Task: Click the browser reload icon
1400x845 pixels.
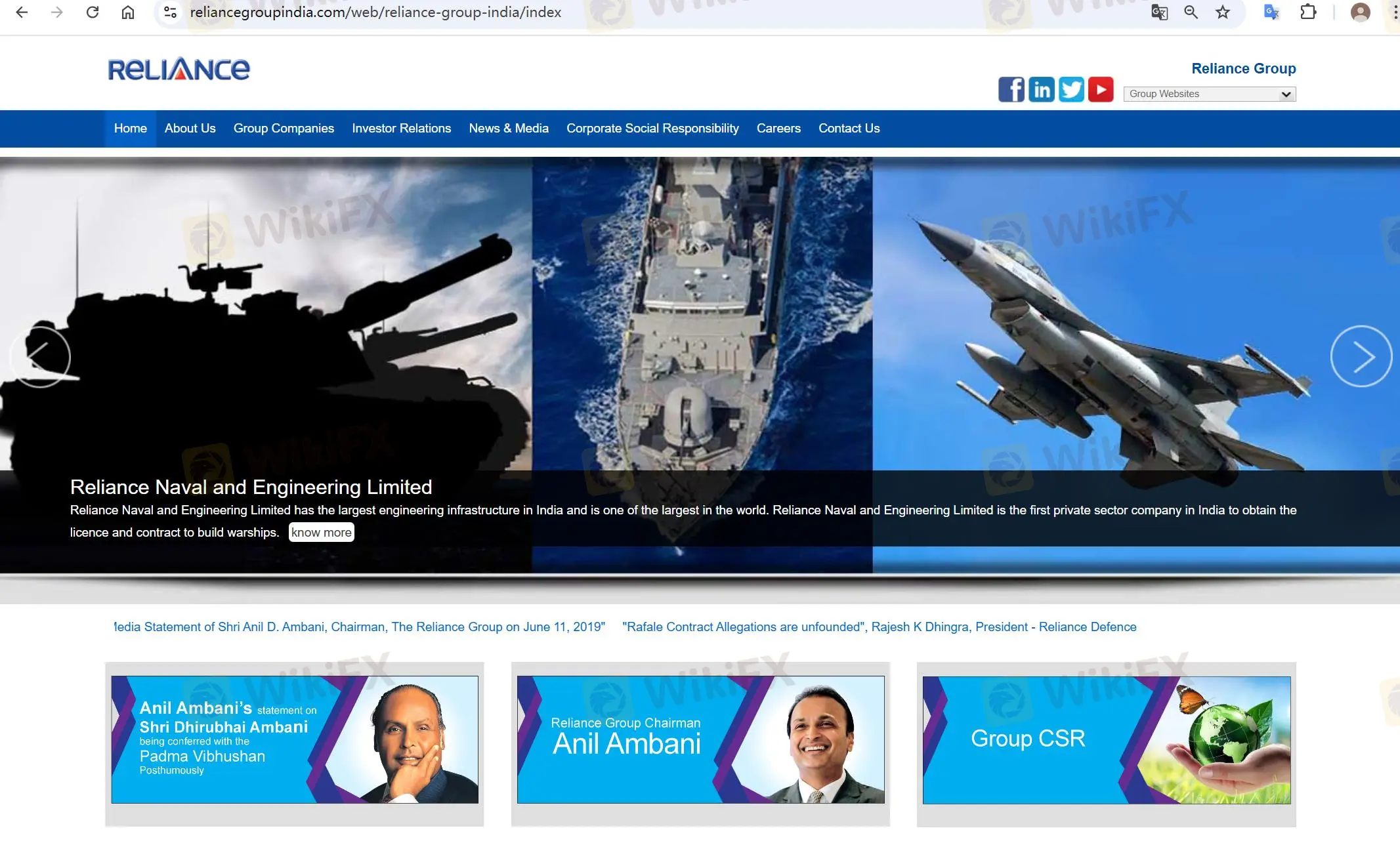Action: (93, 12)
